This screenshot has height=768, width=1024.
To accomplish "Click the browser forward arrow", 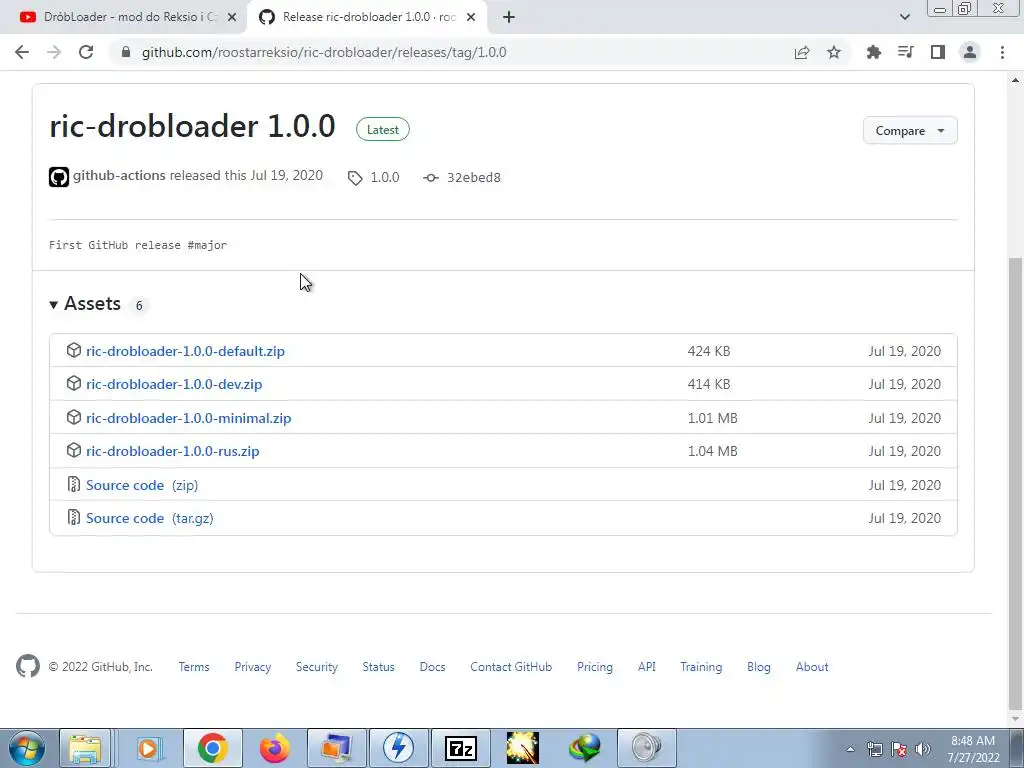I will point(54,52).
